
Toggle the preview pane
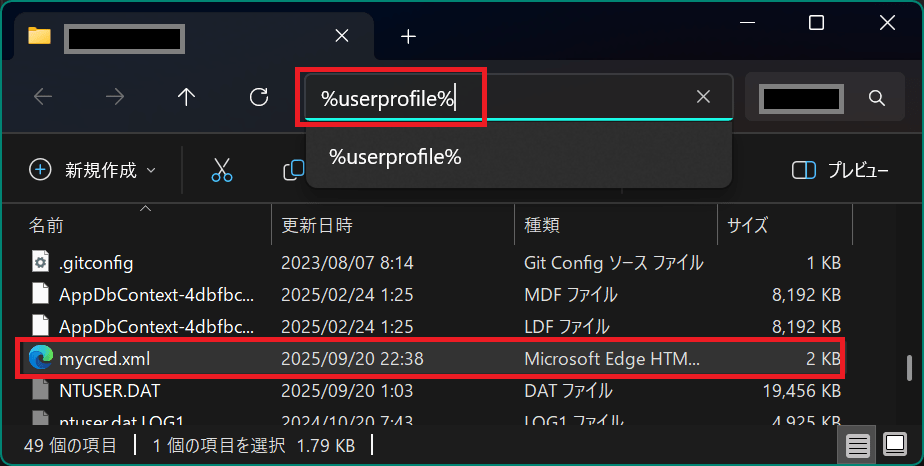point(840,170)
